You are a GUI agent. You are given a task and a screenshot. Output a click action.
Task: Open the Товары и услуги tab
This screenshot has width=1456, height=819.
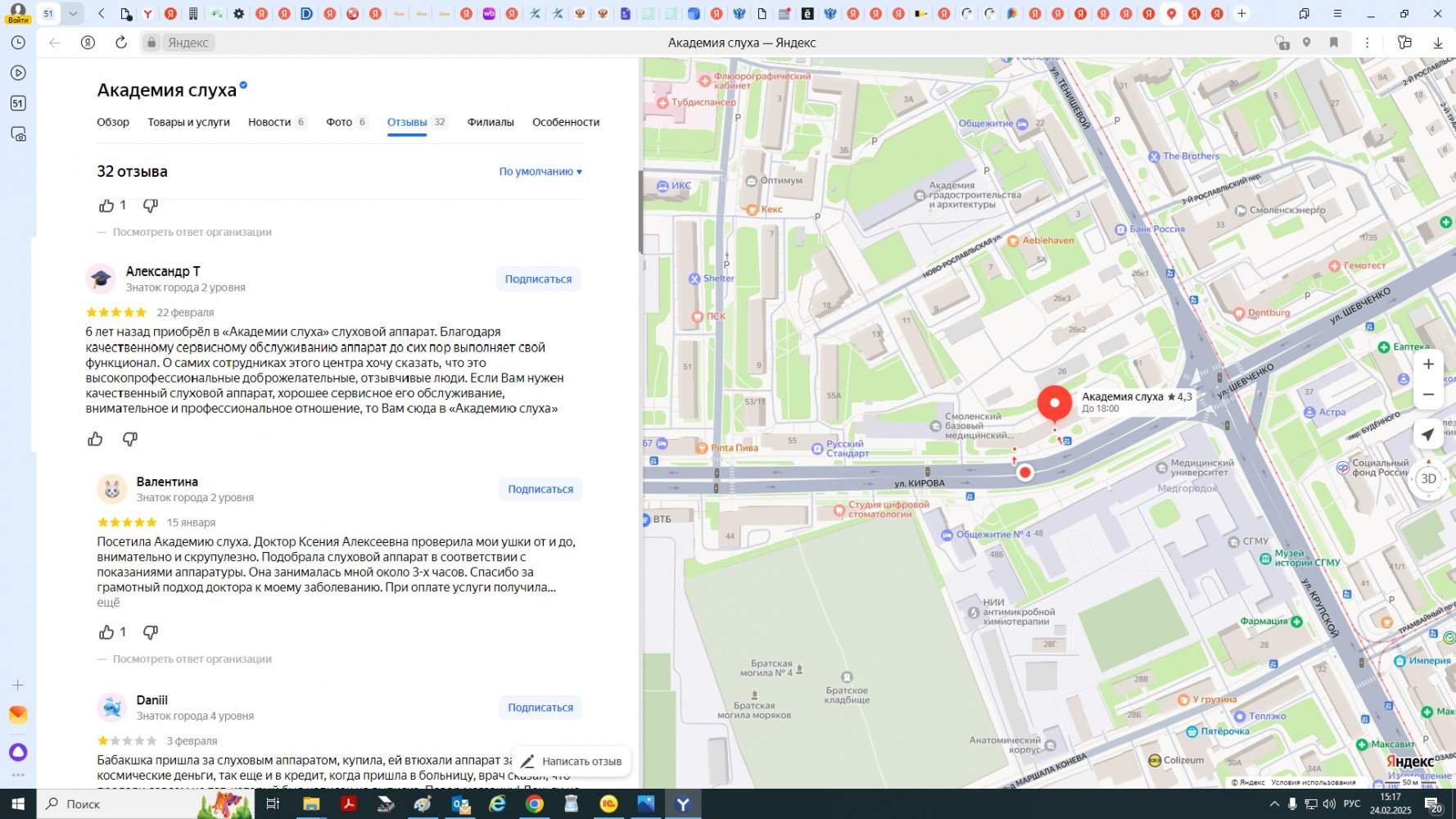[188, 122]
